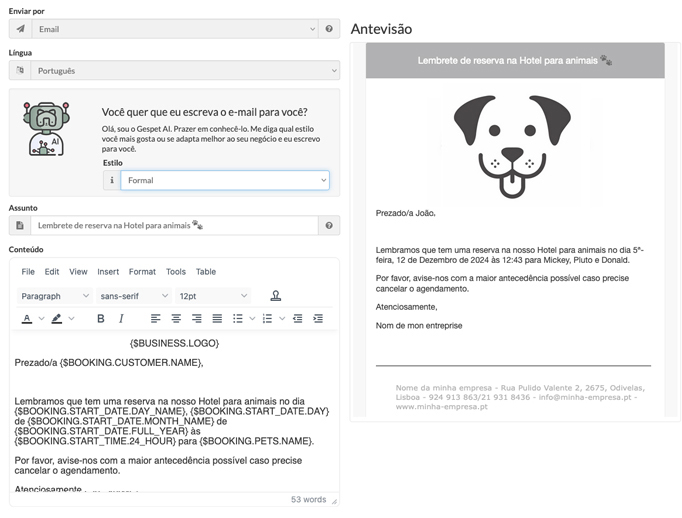682x518 pixels.
Task: Expand numbered list style arrow
Action: click(x=282, y=318)
